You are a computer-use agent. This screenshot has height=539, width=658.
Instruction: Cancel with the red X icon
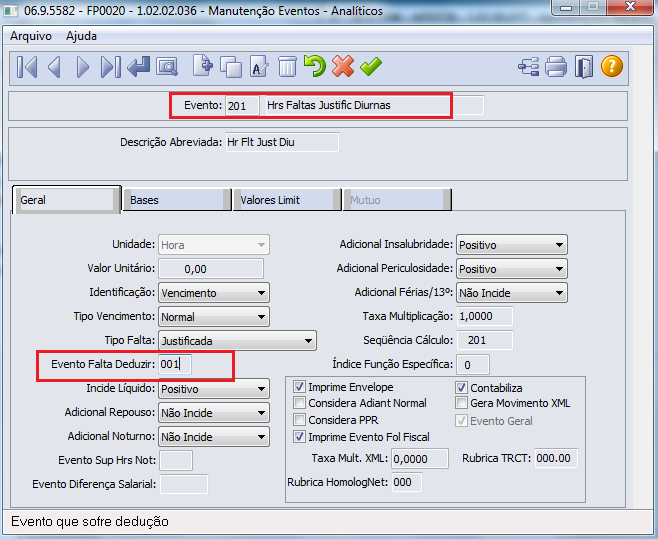coord(343,66)
